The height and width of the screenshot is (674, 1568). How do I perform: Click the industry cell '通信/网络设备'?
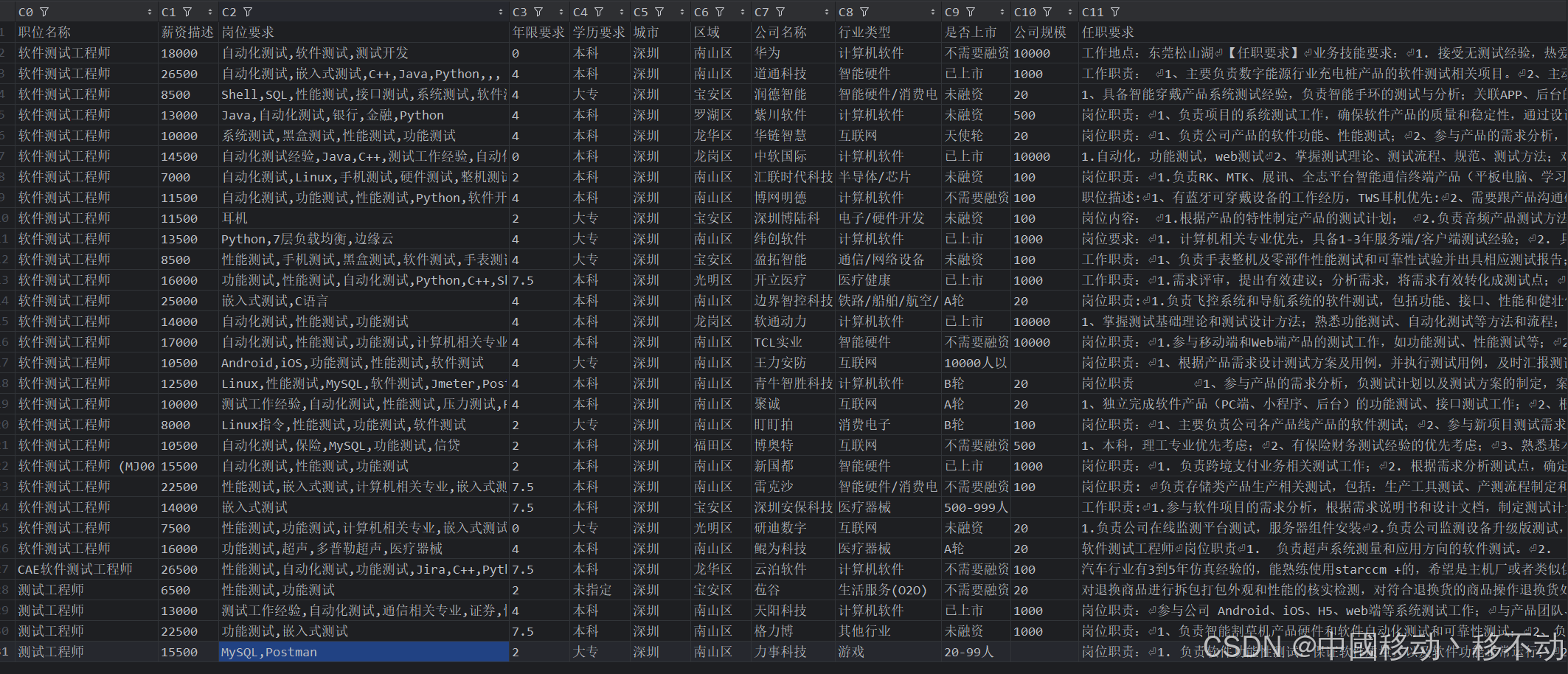[x=881, y=260]
